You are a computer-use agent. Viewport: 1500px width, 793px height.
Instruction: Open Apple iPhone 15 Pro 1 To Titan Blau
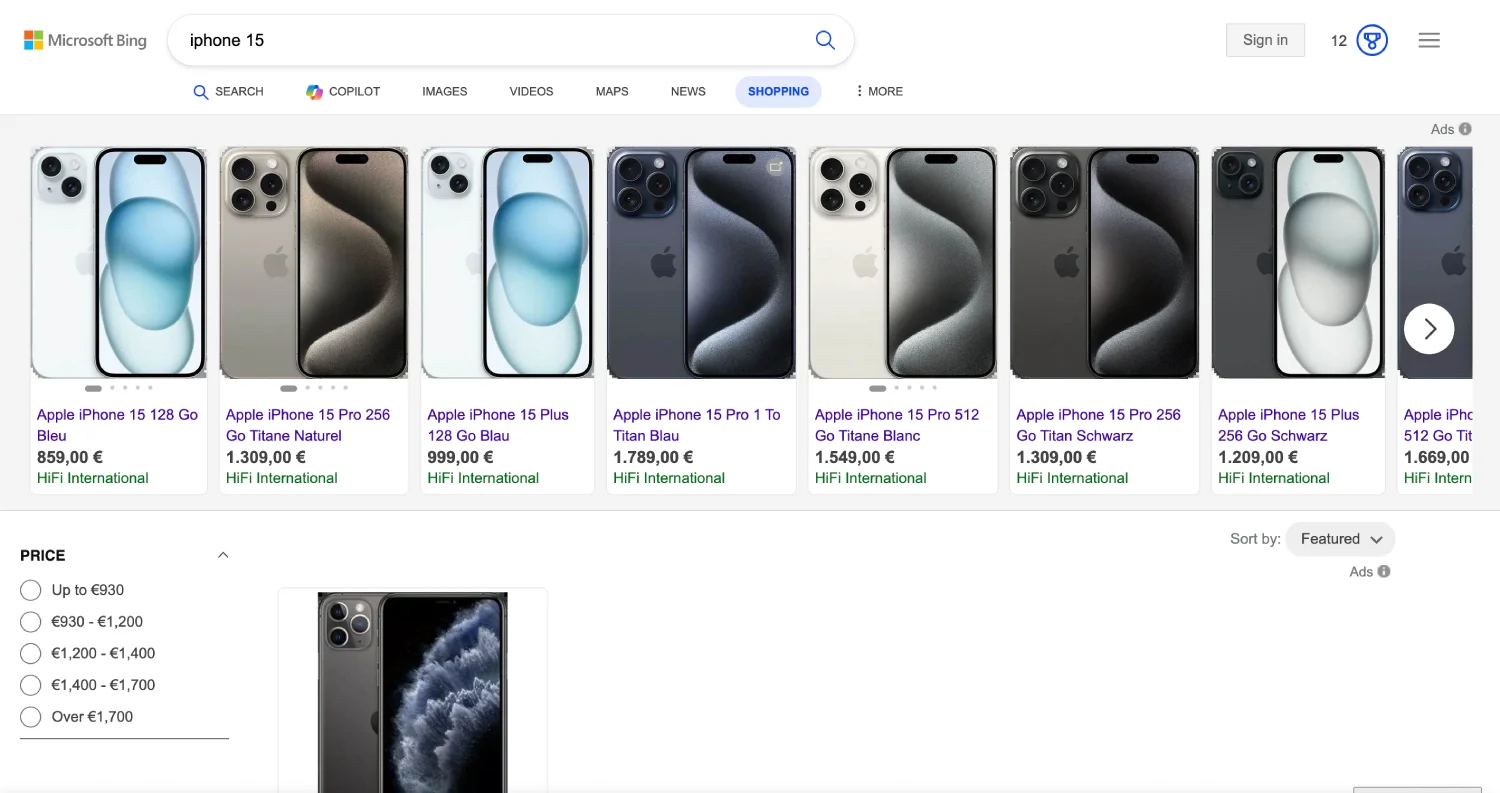point(697,425)
